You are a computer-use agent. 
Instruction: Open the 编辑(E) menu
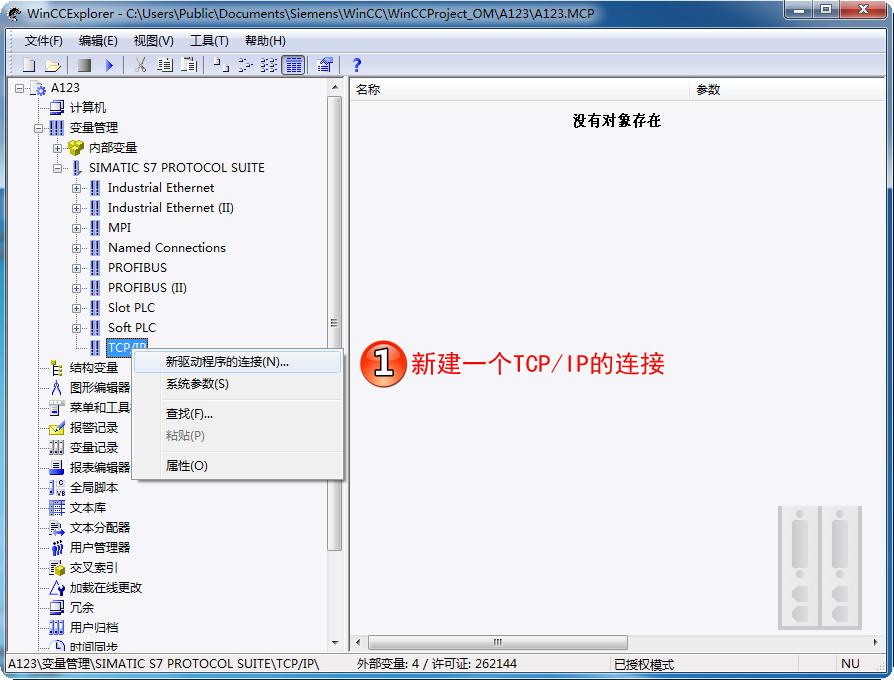[x=98, y=40]
